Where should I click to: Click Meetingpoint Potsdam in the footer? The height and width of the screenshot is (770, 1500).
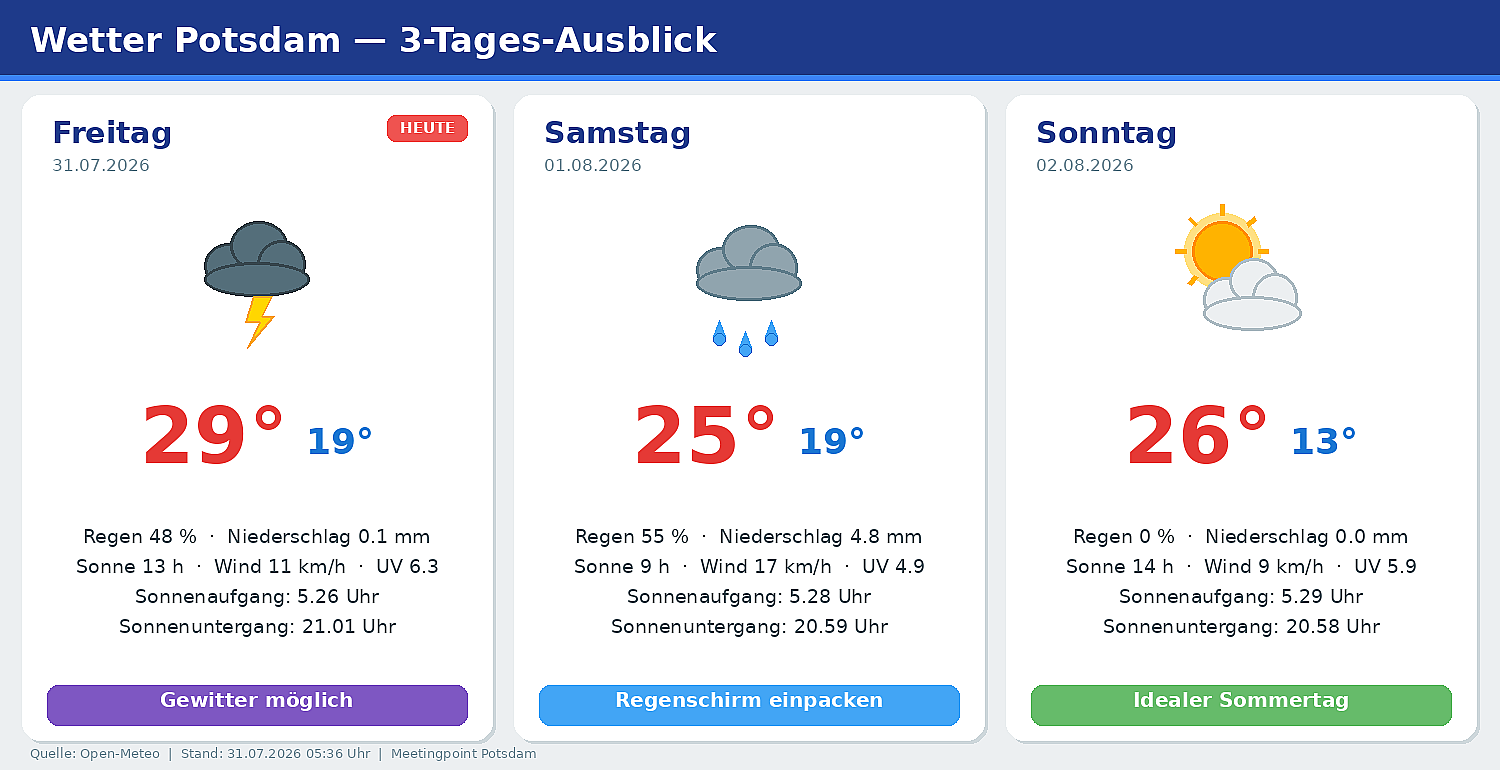click(463, 754)
